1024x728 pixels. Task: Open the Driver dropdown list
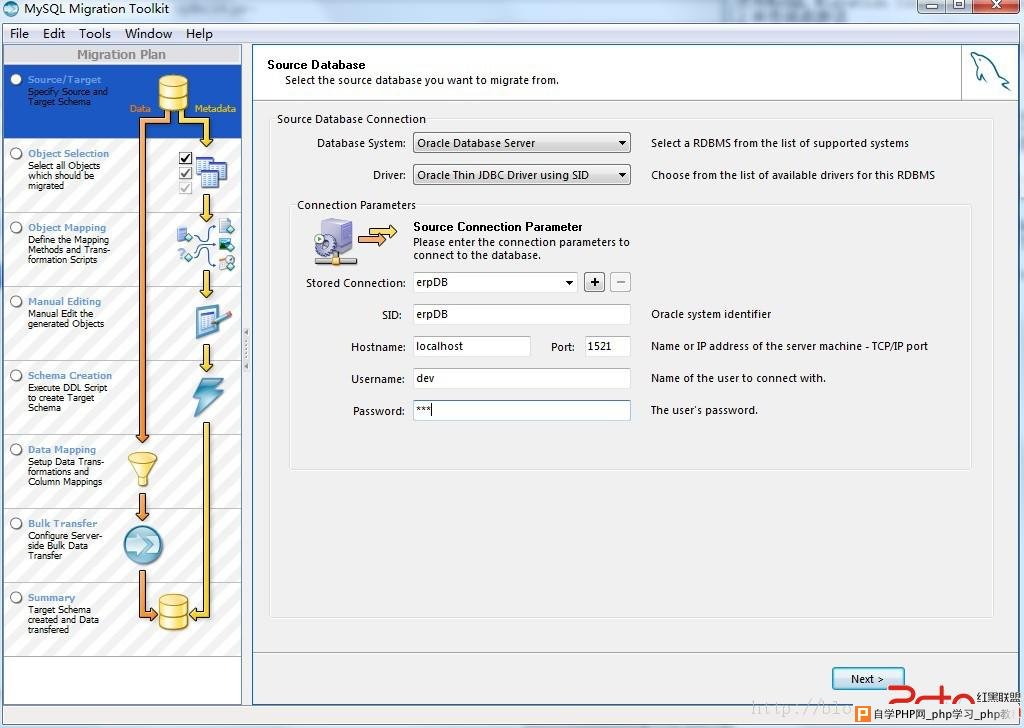coord(522,175)
